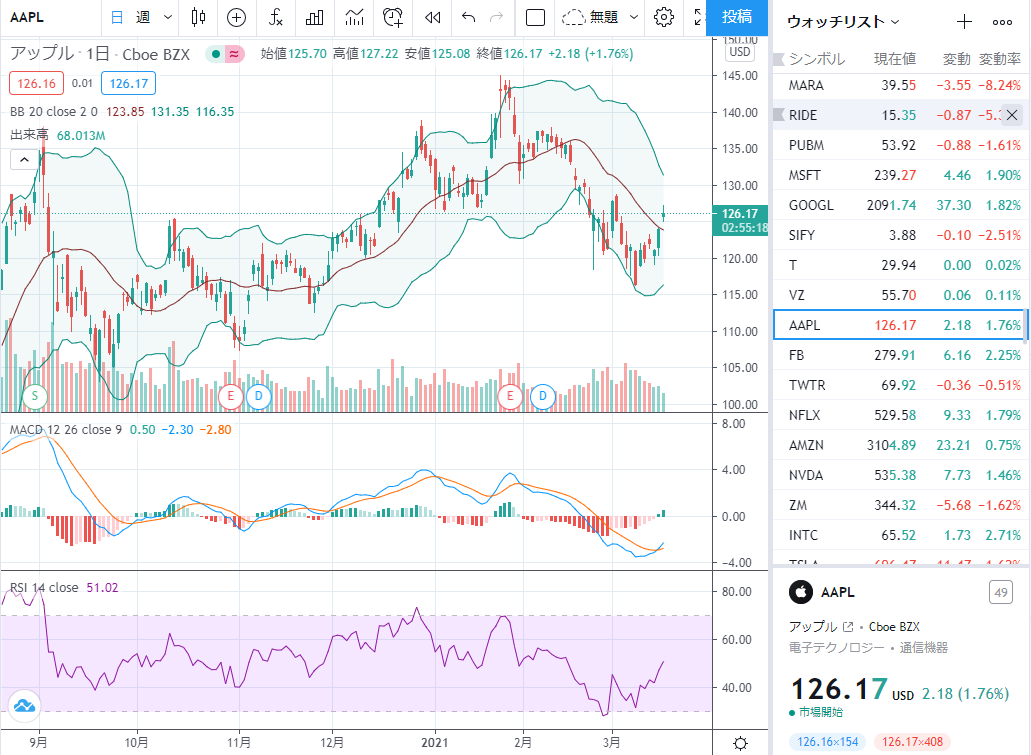Expand the layout management dropdown arrow
This screenshot has width=1031, height=755.
pos(634,17)
